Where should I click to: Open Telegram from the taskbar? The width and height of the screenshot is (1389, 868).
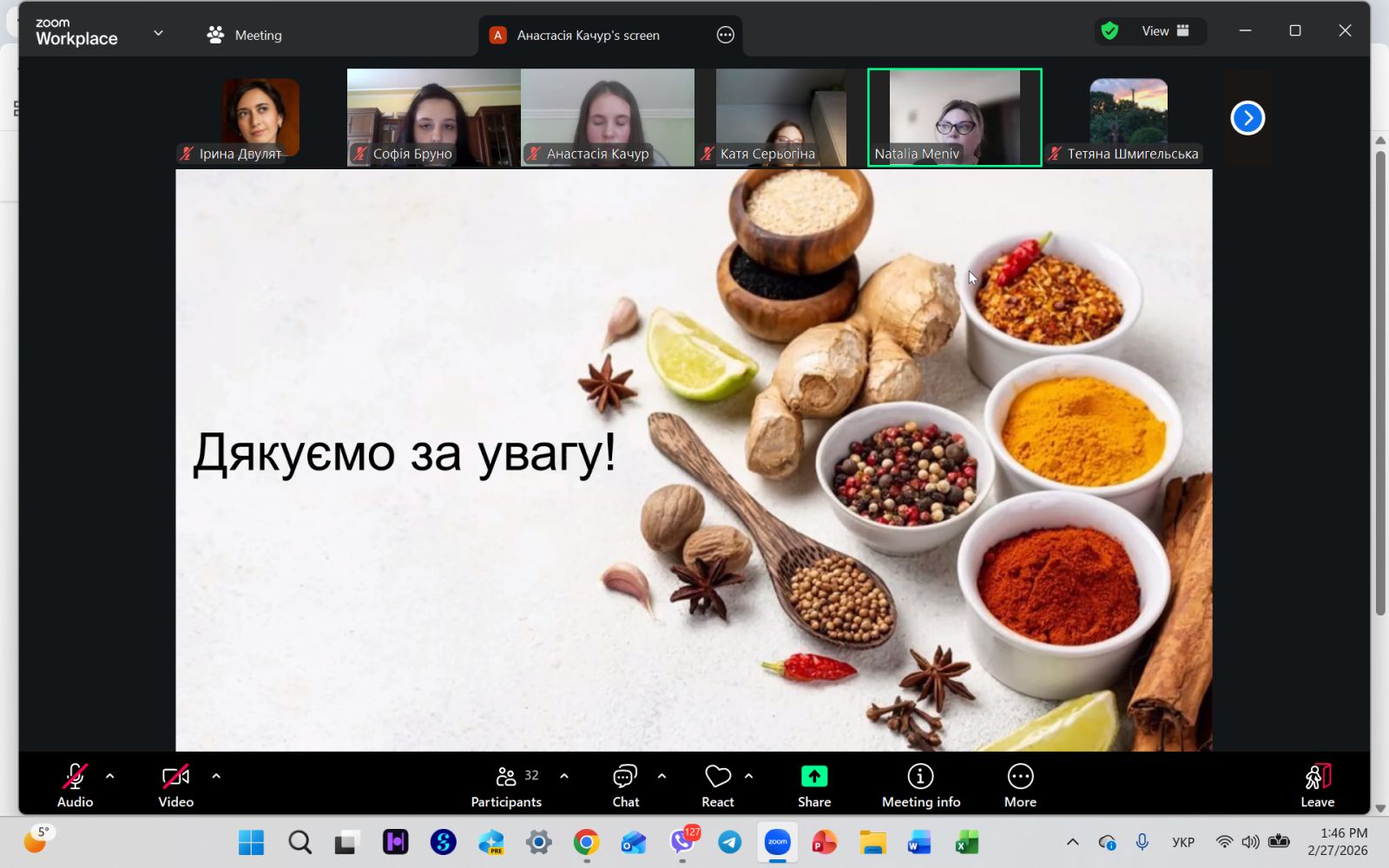click(729, 842)
